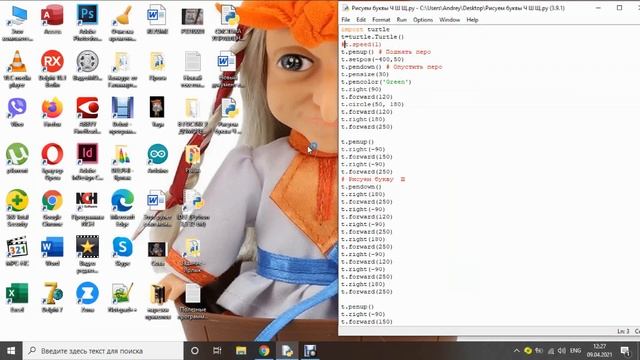This screenshot has width=640, height=360.
Task: Open the clock and date flyout
Action: click(x=599, y=351)
